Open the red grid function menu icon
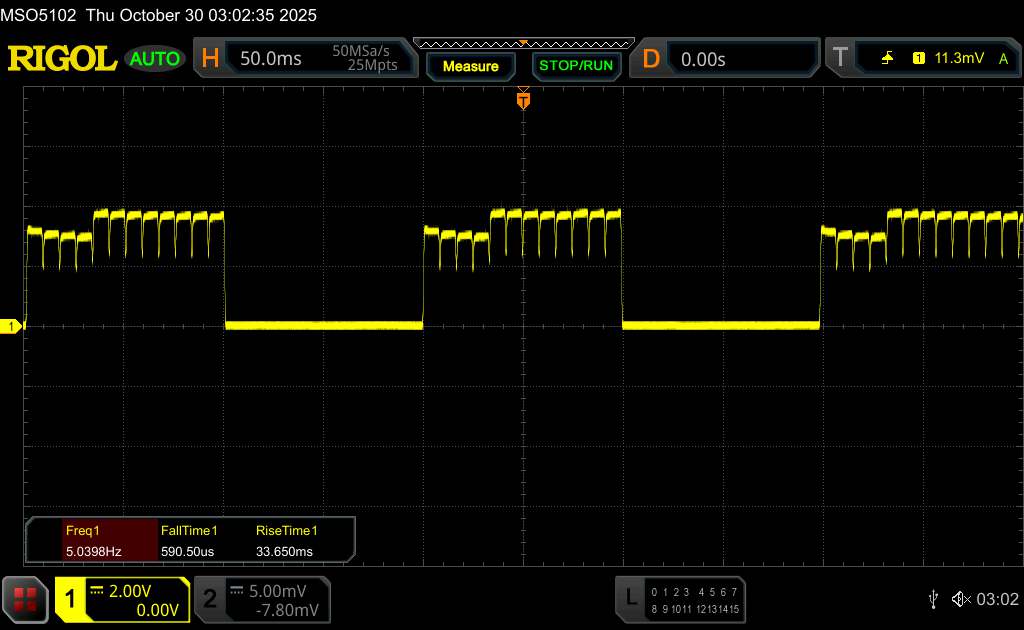1024x630 pixels. click(26, 599)
